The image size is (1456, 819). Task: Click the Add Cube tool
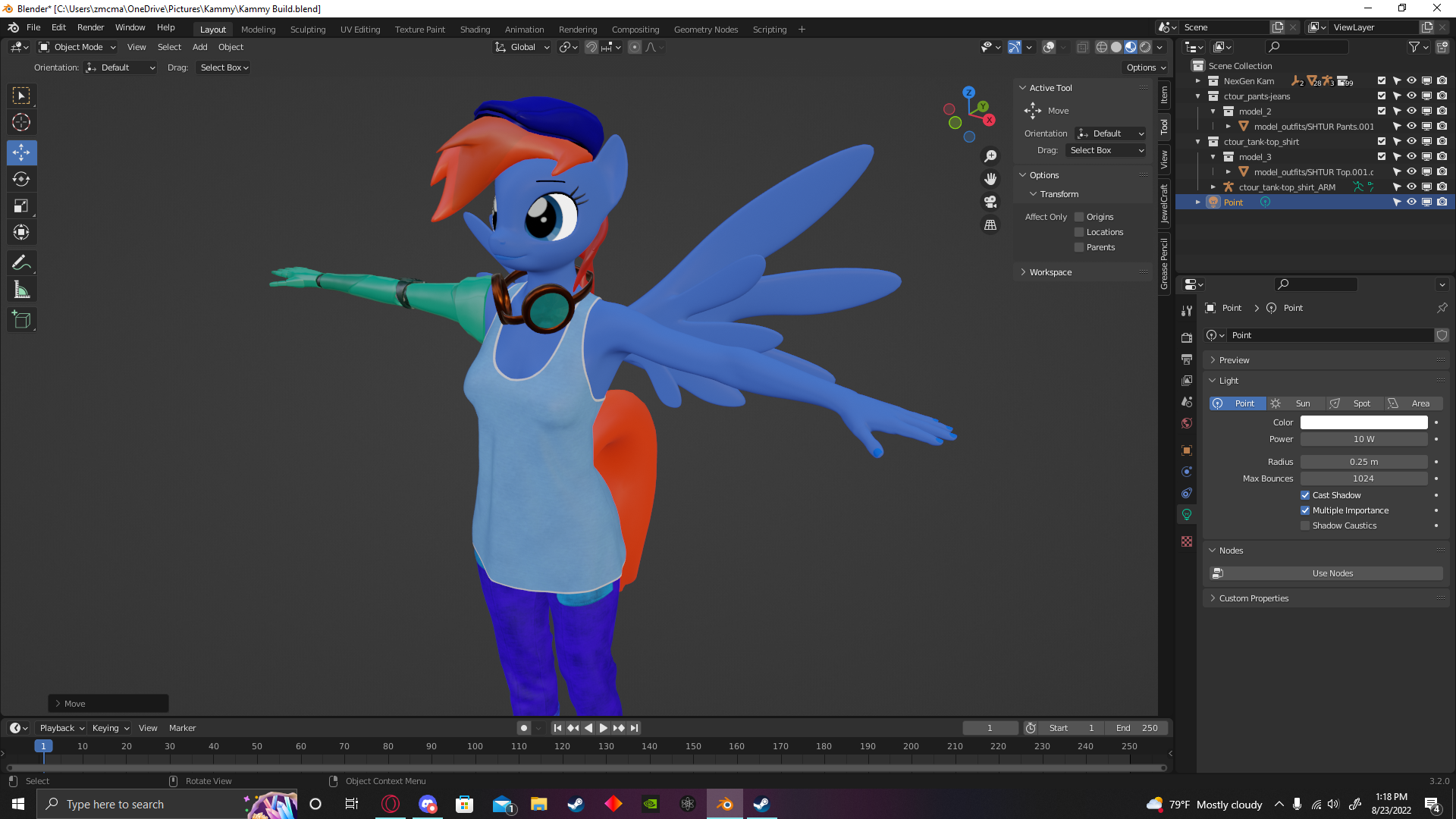[21, 320]
